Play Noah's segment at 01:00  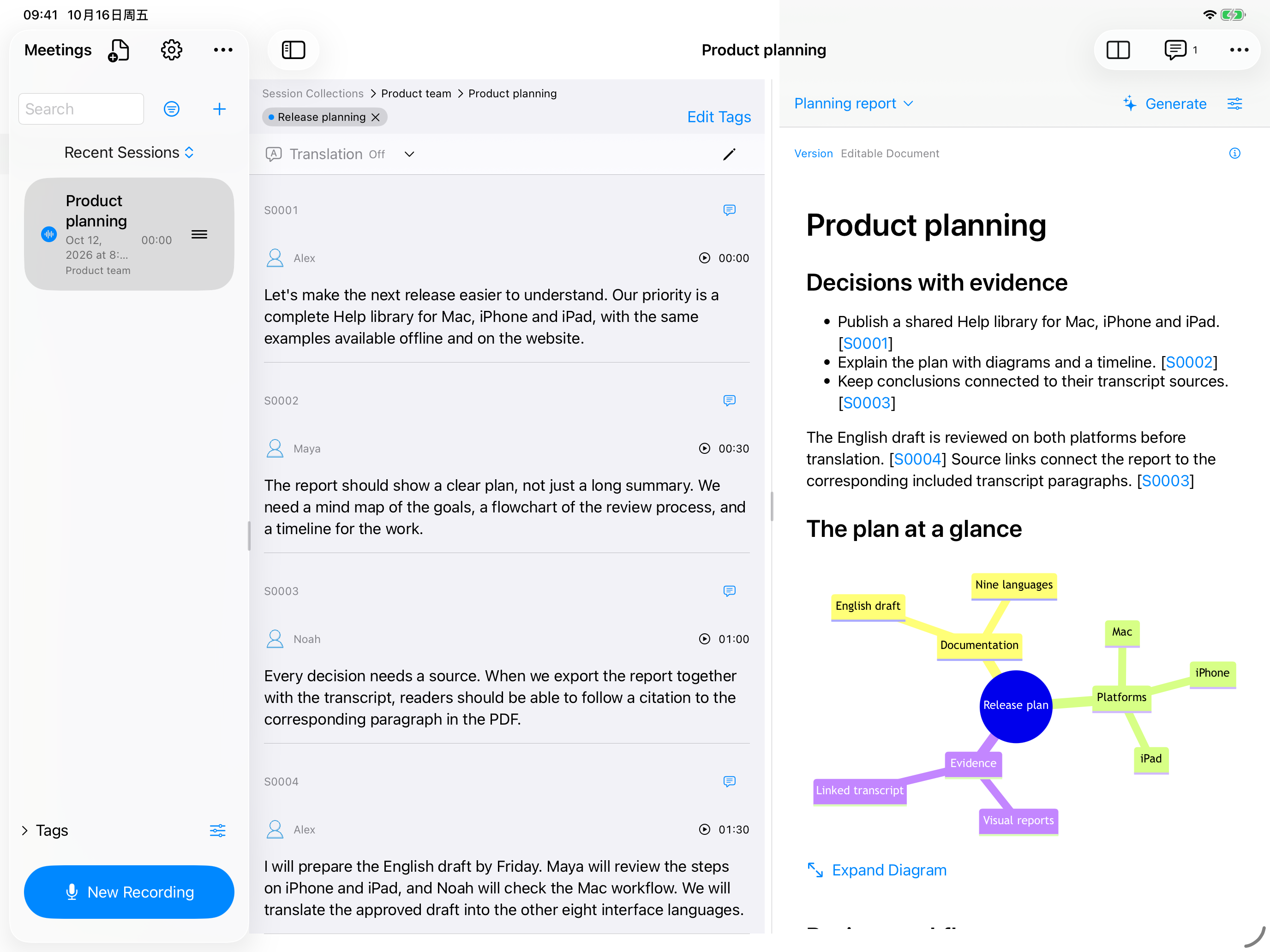point(705,639)
